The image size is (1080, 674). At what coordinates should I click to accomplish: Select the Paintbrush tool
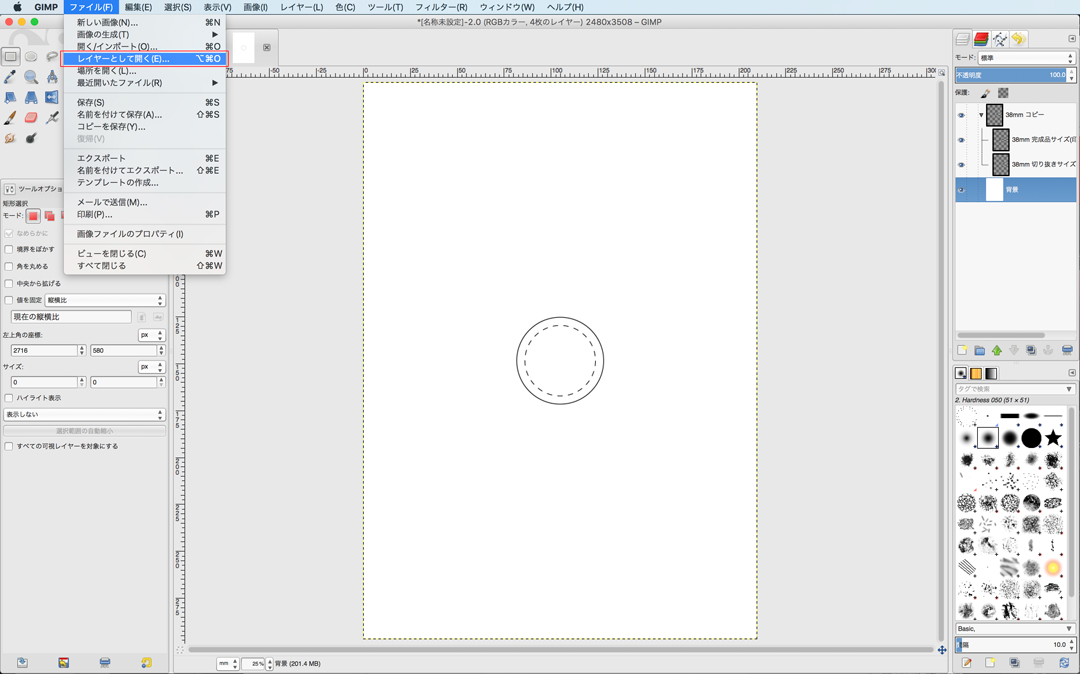10,118
